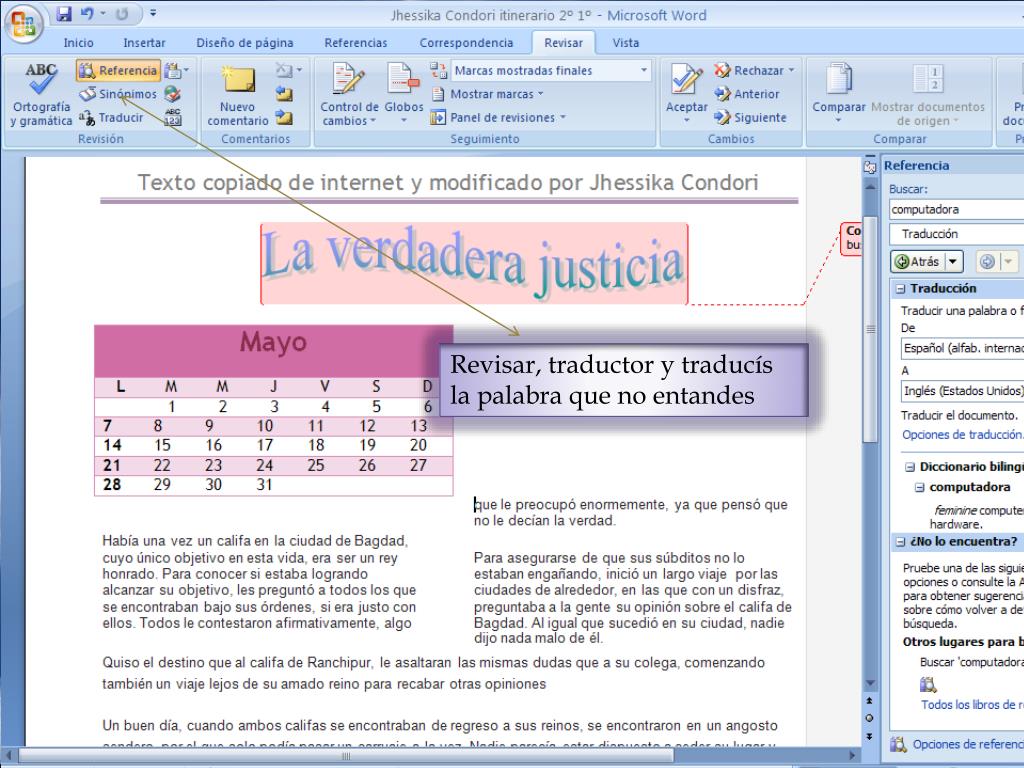Click the select browse object circle button
This screenshot has height=768, width=1024.
[869, 718]
